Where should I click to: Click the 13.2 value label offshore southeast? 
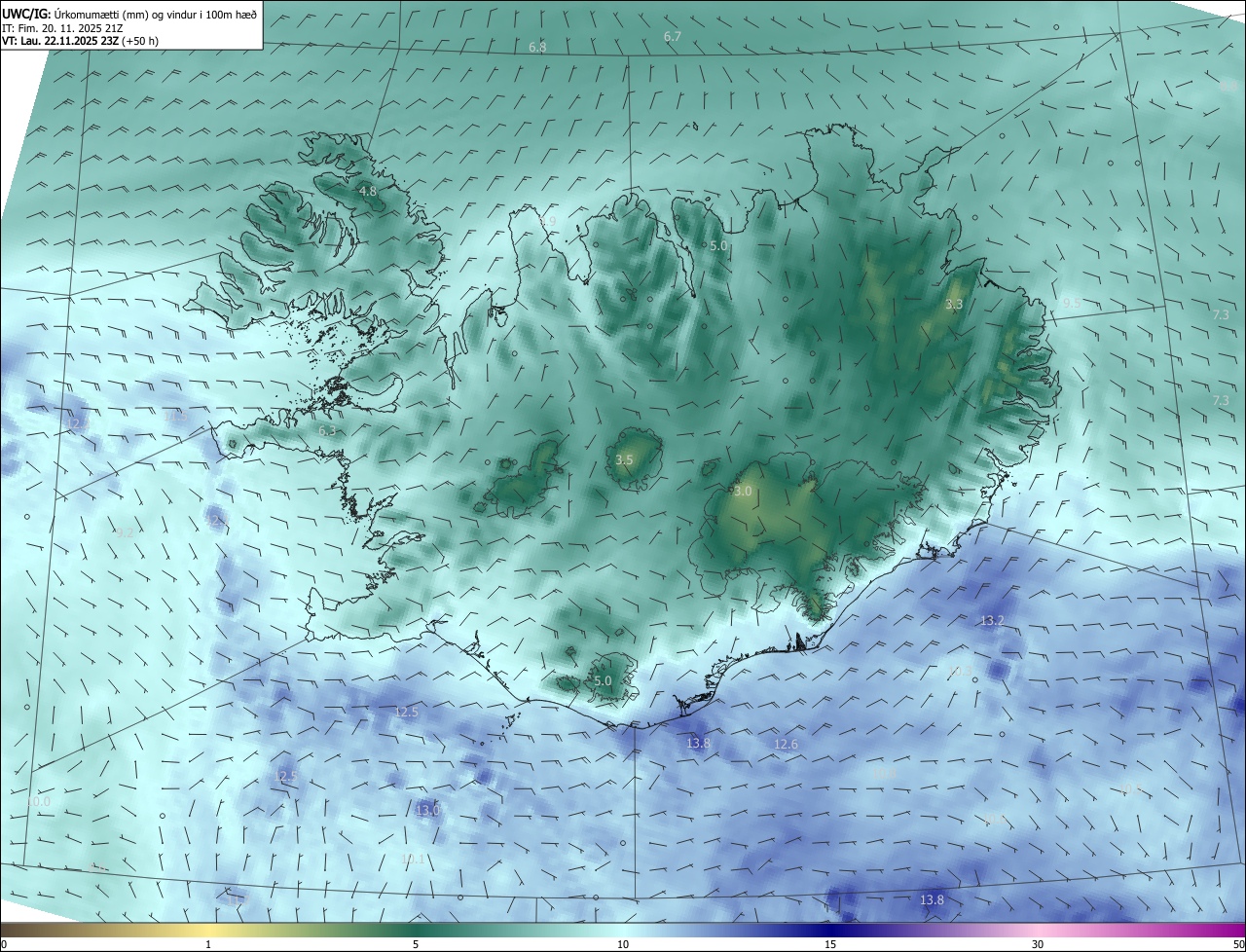pyautogui.click(x=992, y=620)
